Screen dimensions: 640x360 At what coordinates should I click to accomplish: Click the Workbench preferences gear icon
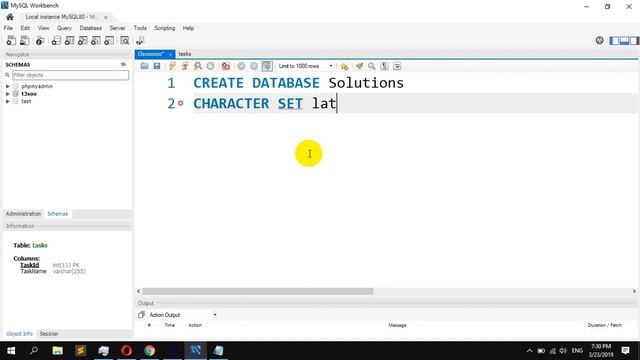click(599, 40)
